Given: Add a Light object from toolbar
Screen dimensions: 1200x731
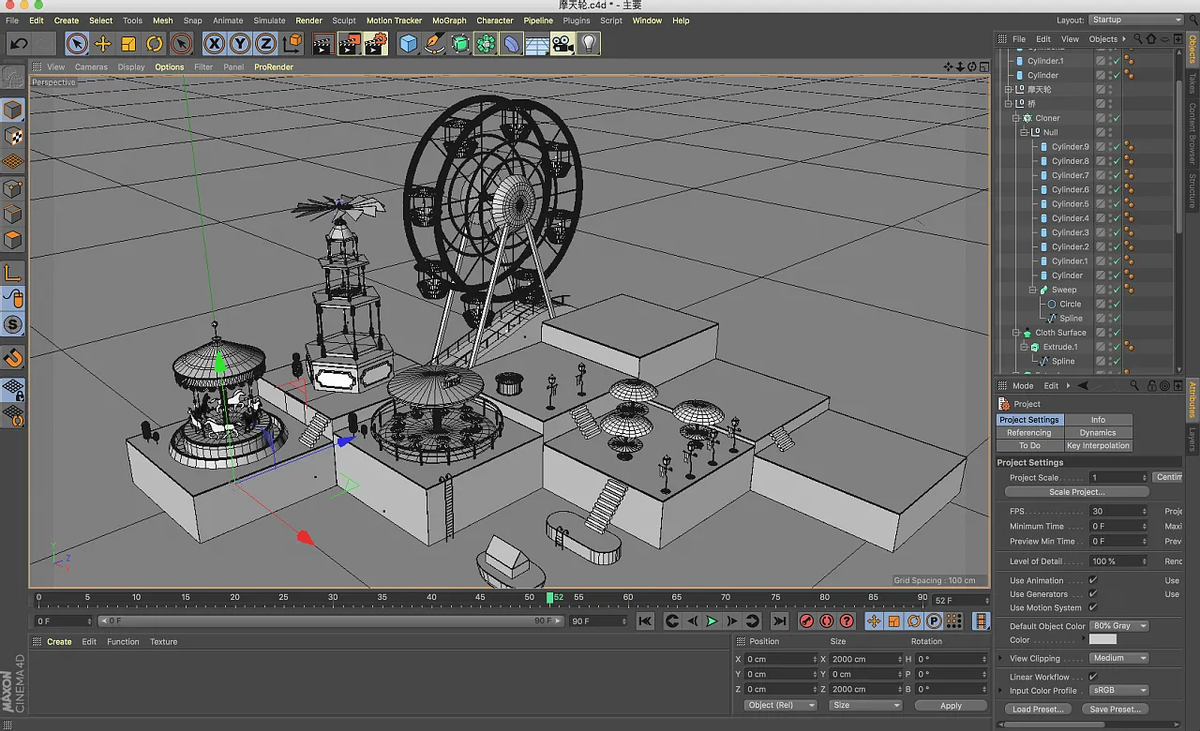Looking at the screenshot, I should tap(589, 44).
